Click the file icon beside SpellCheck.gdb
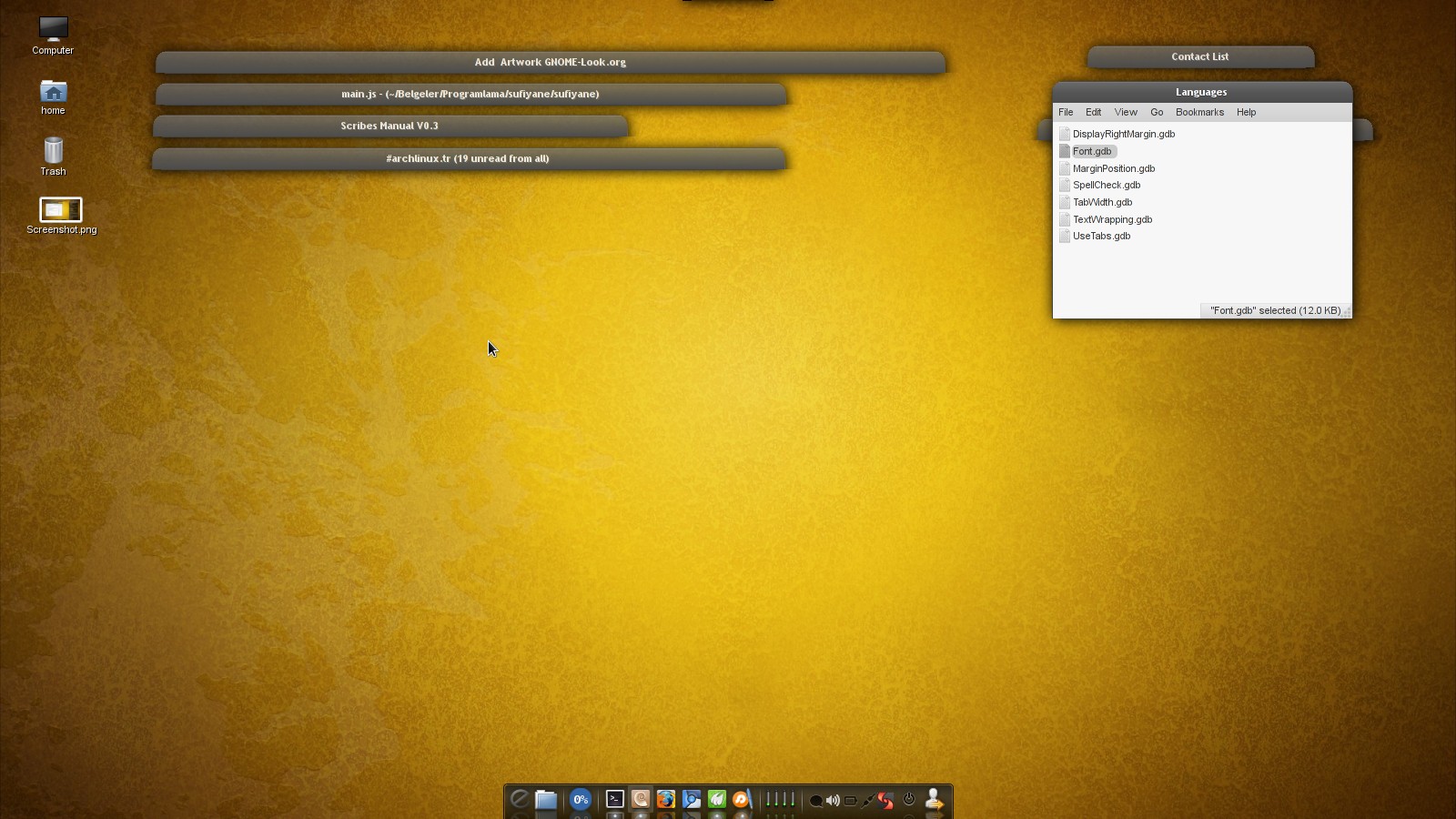Screen dimensions: 1456x819 tap(1064, 185)
